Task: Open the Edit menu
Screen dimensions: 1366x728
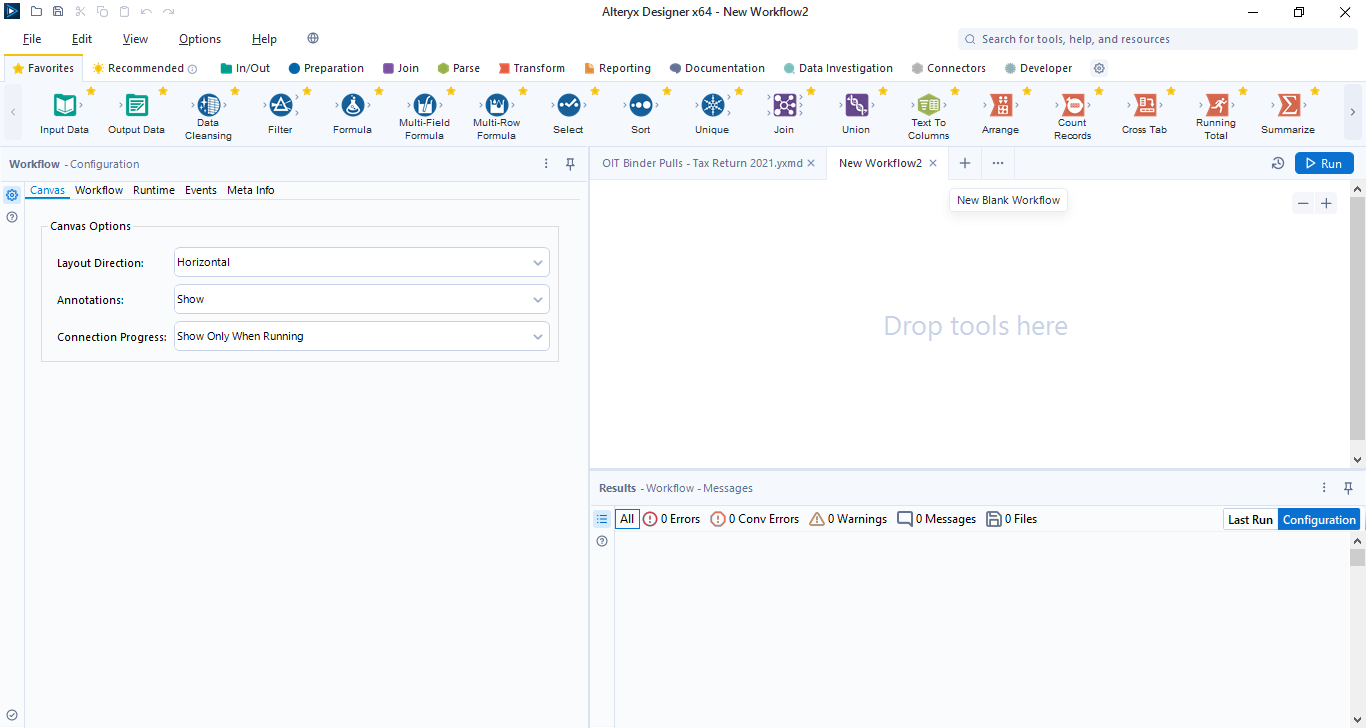Action: [x=82, y=39]
